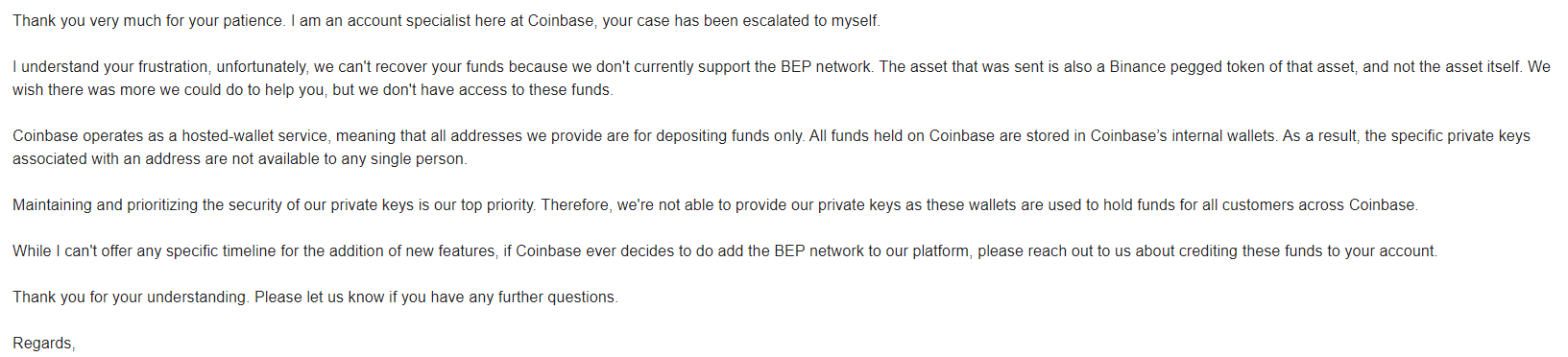Screen dimensions: 1568x357
Task: Click the paragraph starting "Maintaining and prioritizing"
Action: 715,205
